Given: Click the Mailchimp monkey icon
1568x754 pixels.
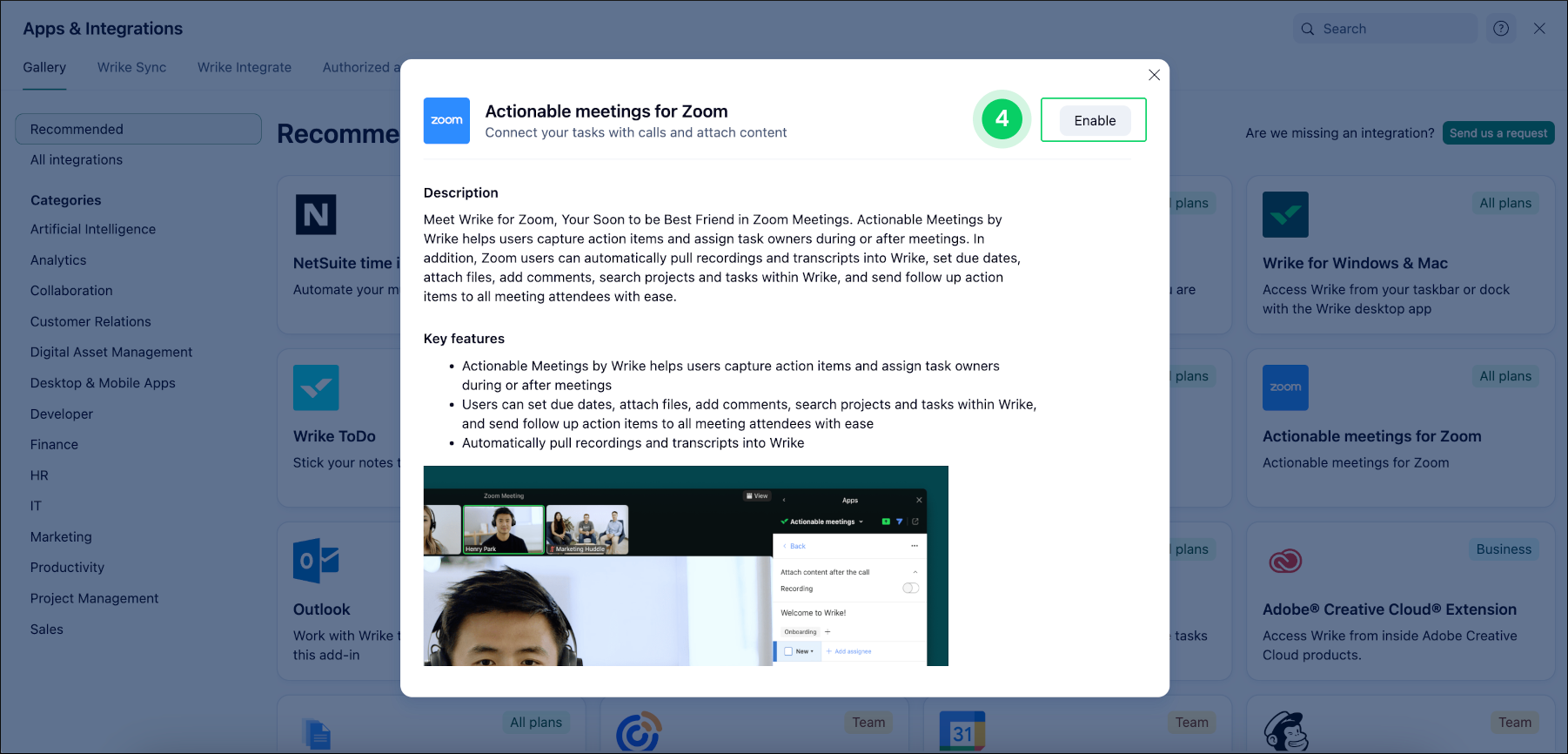Looking at the screenshot, I should [1286, 731].
